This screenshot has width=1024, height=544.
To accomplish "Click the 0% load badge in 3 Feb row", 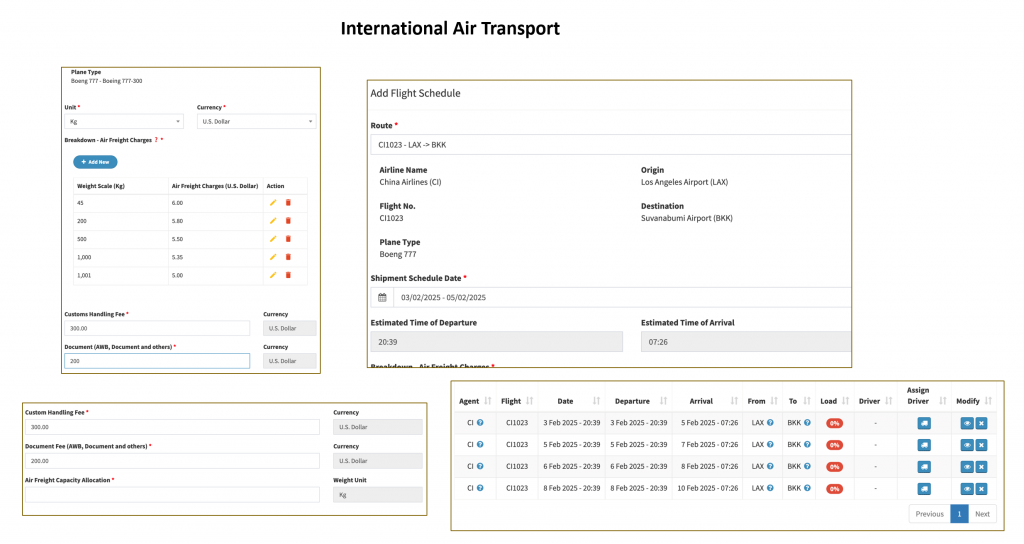I will click(834, 423).
